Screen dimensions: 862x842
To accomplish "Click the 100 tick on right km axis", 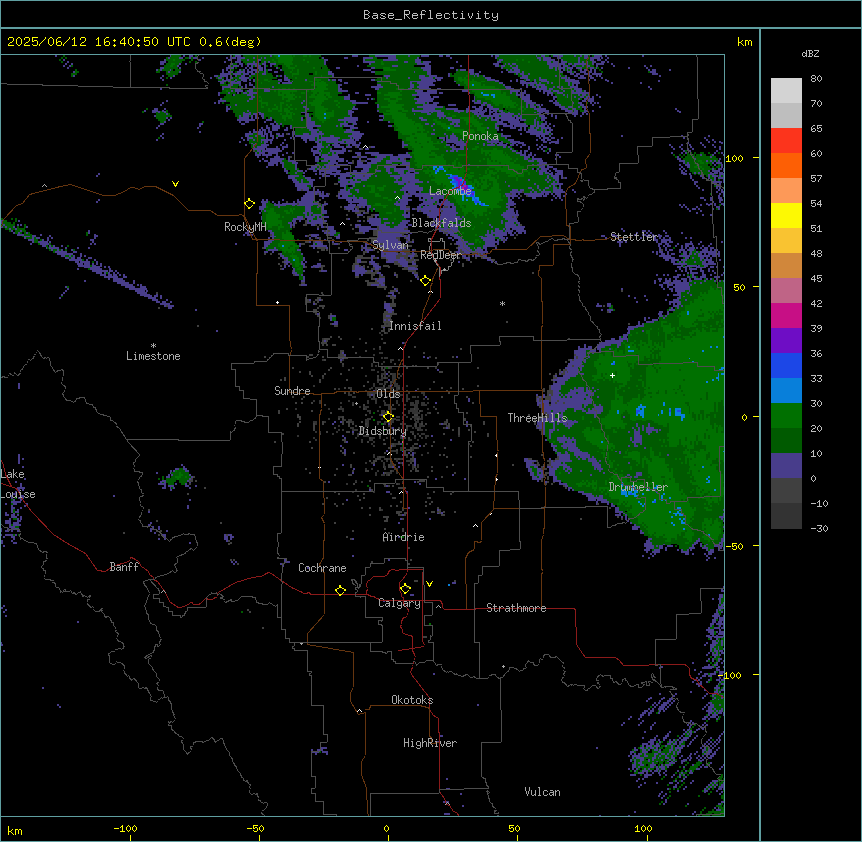I will 734,158.
